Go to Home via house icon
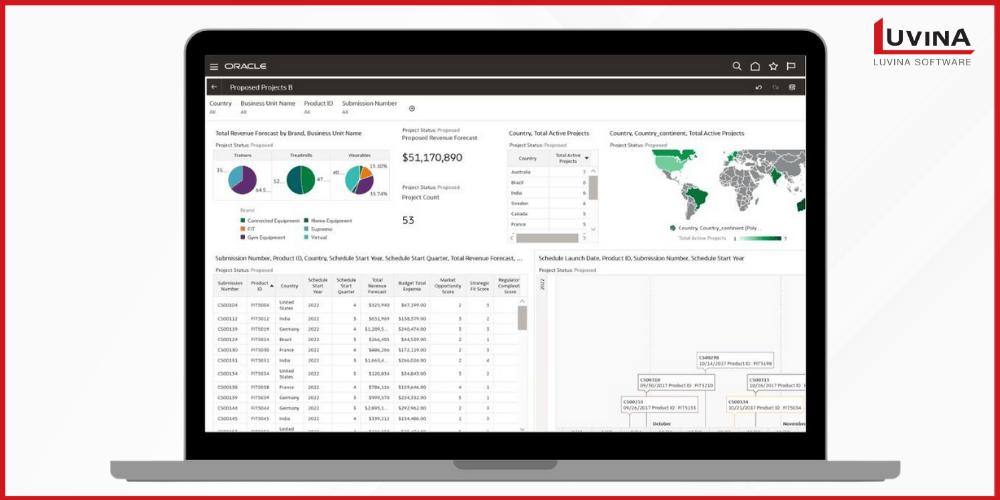 [755, 66]
